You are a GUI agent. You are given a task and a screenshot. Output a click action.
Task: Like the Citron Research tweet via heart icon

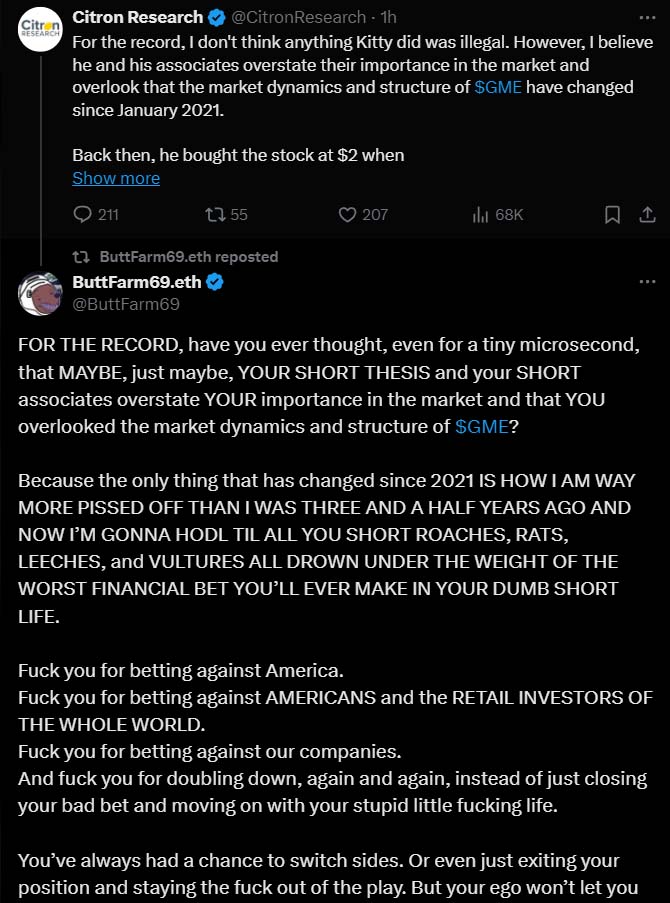click(x=347, y=215)
